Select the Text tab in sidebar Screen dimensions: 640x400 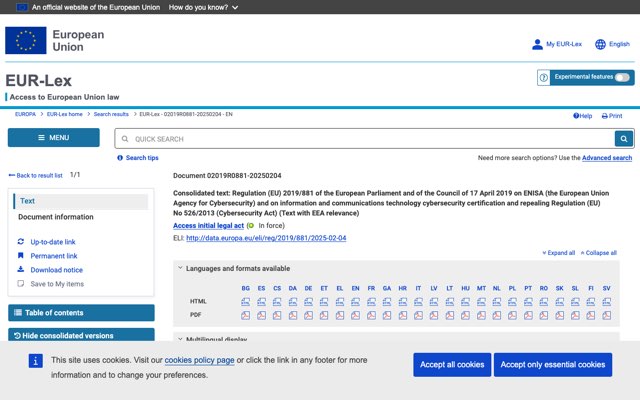pyautogui.click(x=81, y=201)
